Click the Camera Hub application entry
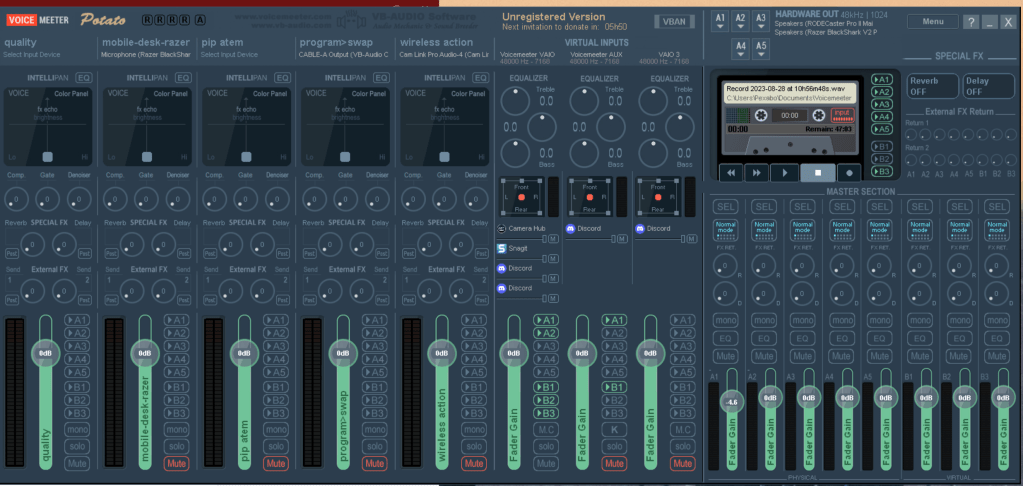 pos(521,229)
